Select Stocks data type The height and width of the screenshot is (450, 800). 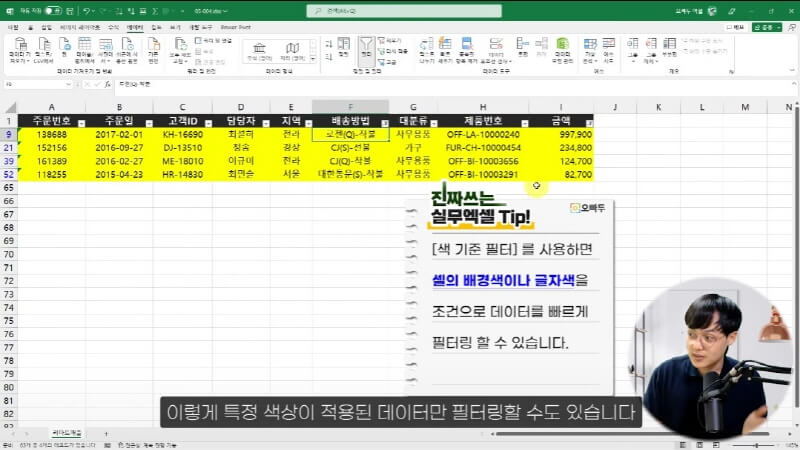(259, 52)
